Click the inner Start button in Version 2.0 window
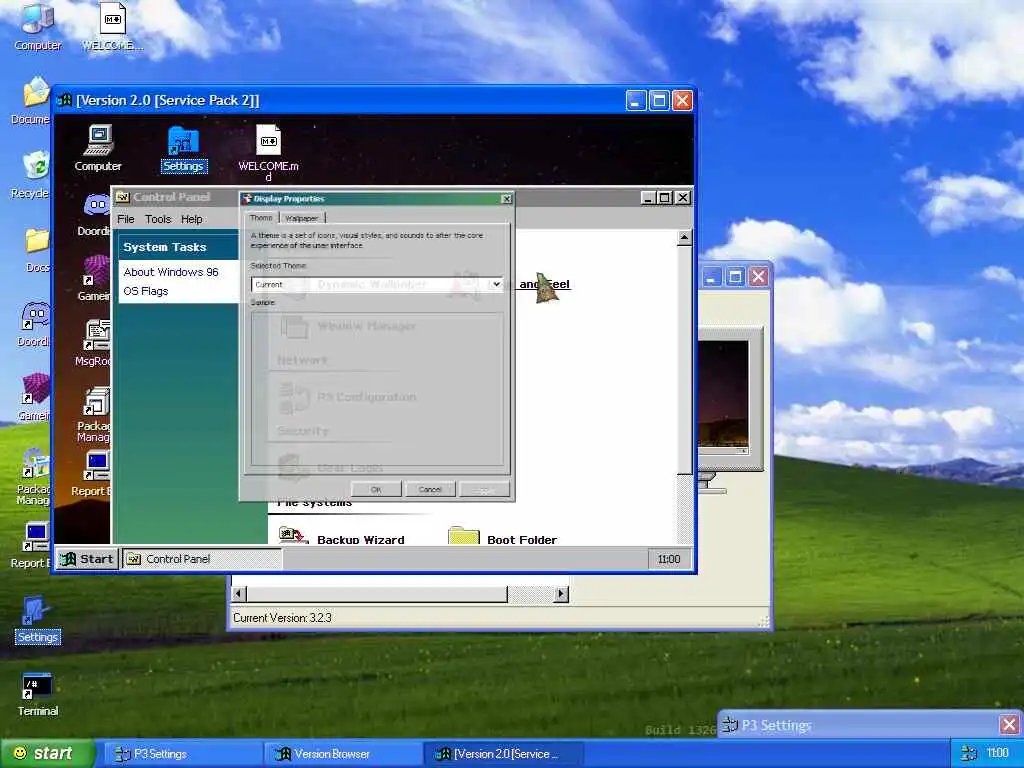Screen dimensions: 1024x768 pos(87,559)
